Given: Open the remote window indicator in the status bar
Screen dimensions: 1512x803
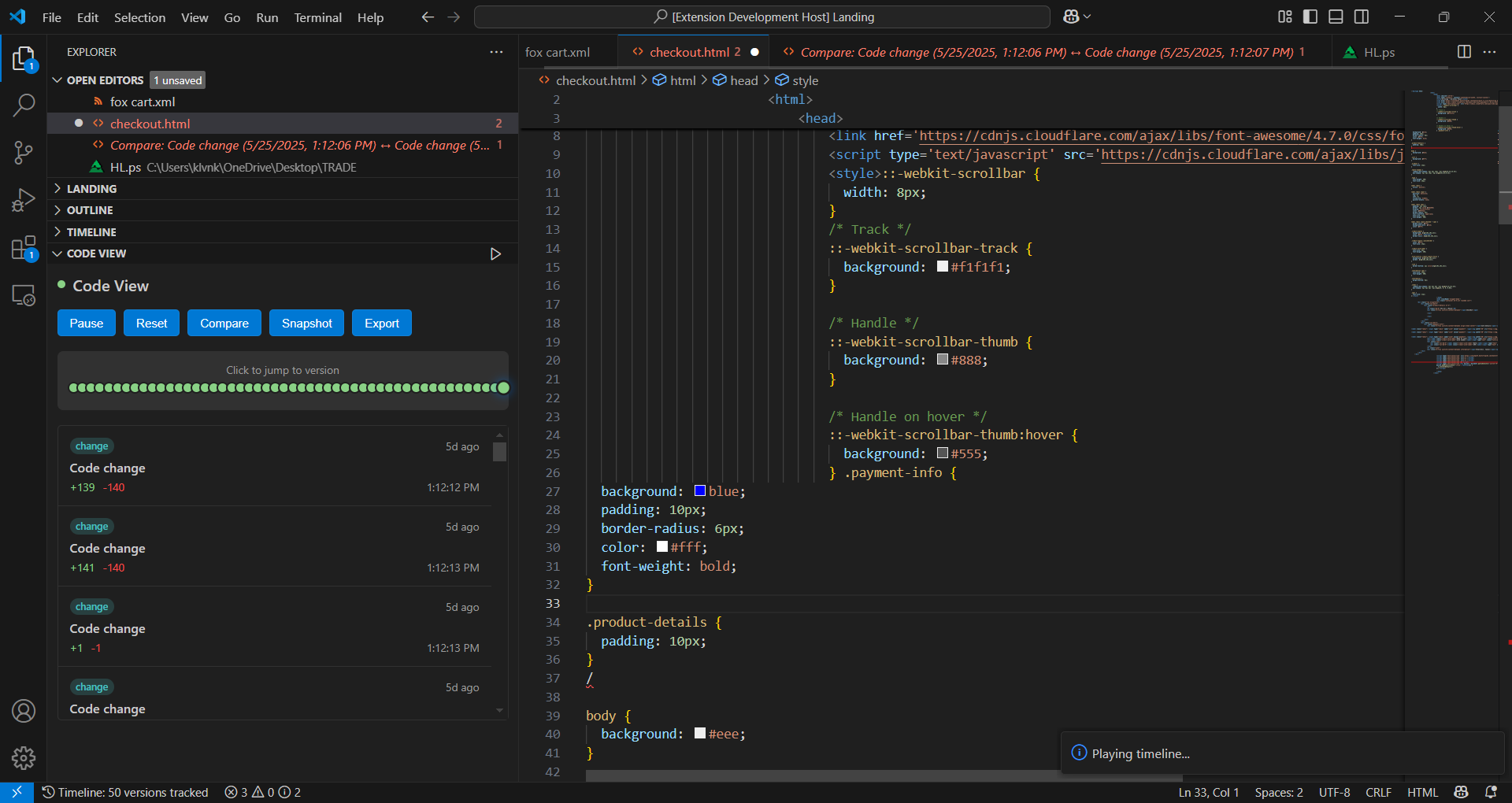Looking at the screenshot, I should [x=17, y=792].
